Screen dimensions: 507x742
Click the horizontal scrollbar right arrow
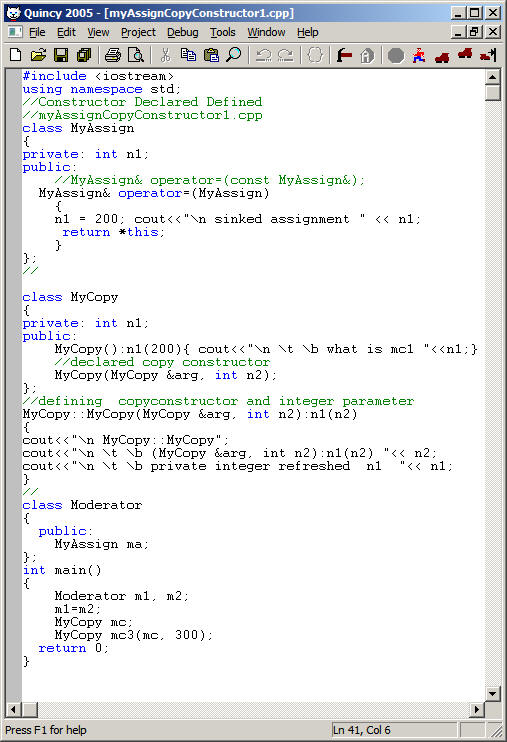coord(477,709)
